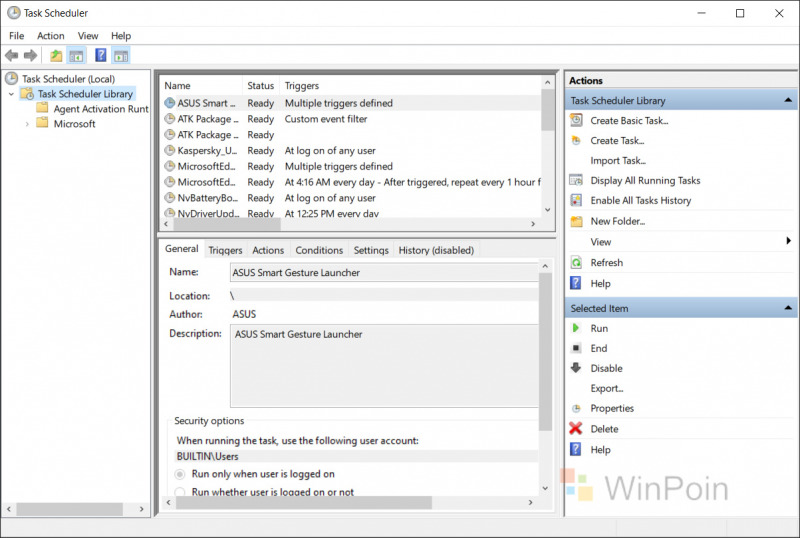800x538 pixels.
Task: Click the green Refresh icon
Action: point(576,262)
